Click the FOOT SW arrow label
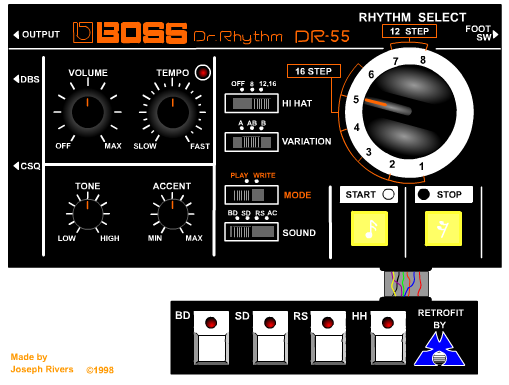 (482, 33)
